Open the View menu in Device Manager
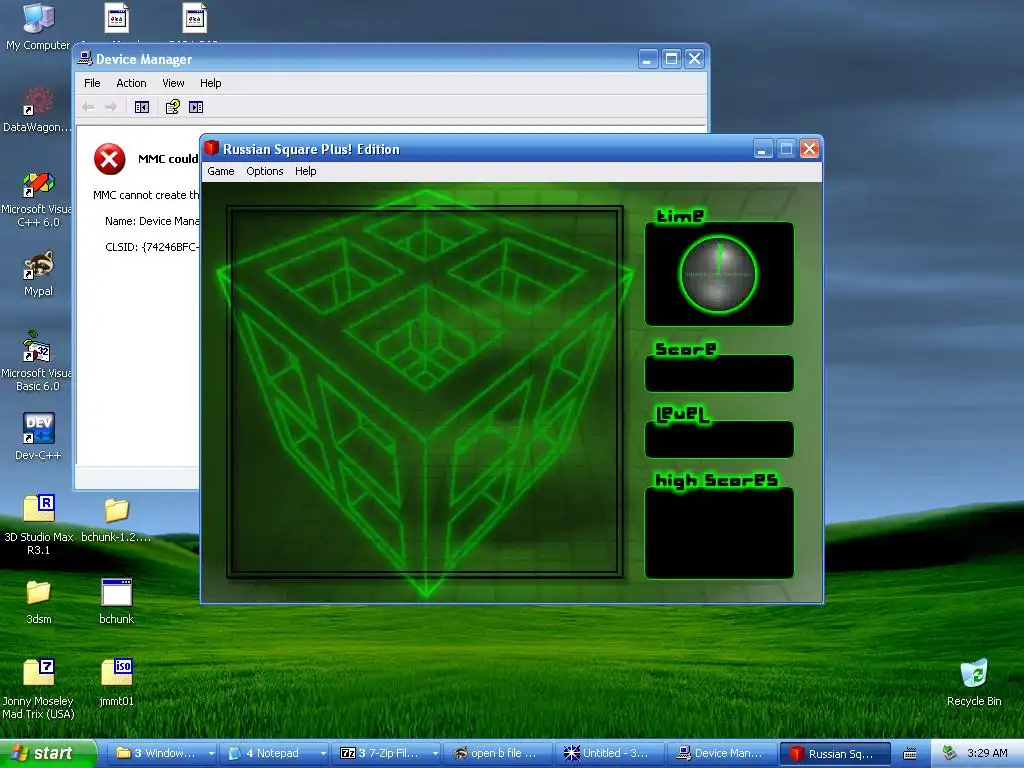The height and width of the screenshot is (768, 1024). coord(173,83)
